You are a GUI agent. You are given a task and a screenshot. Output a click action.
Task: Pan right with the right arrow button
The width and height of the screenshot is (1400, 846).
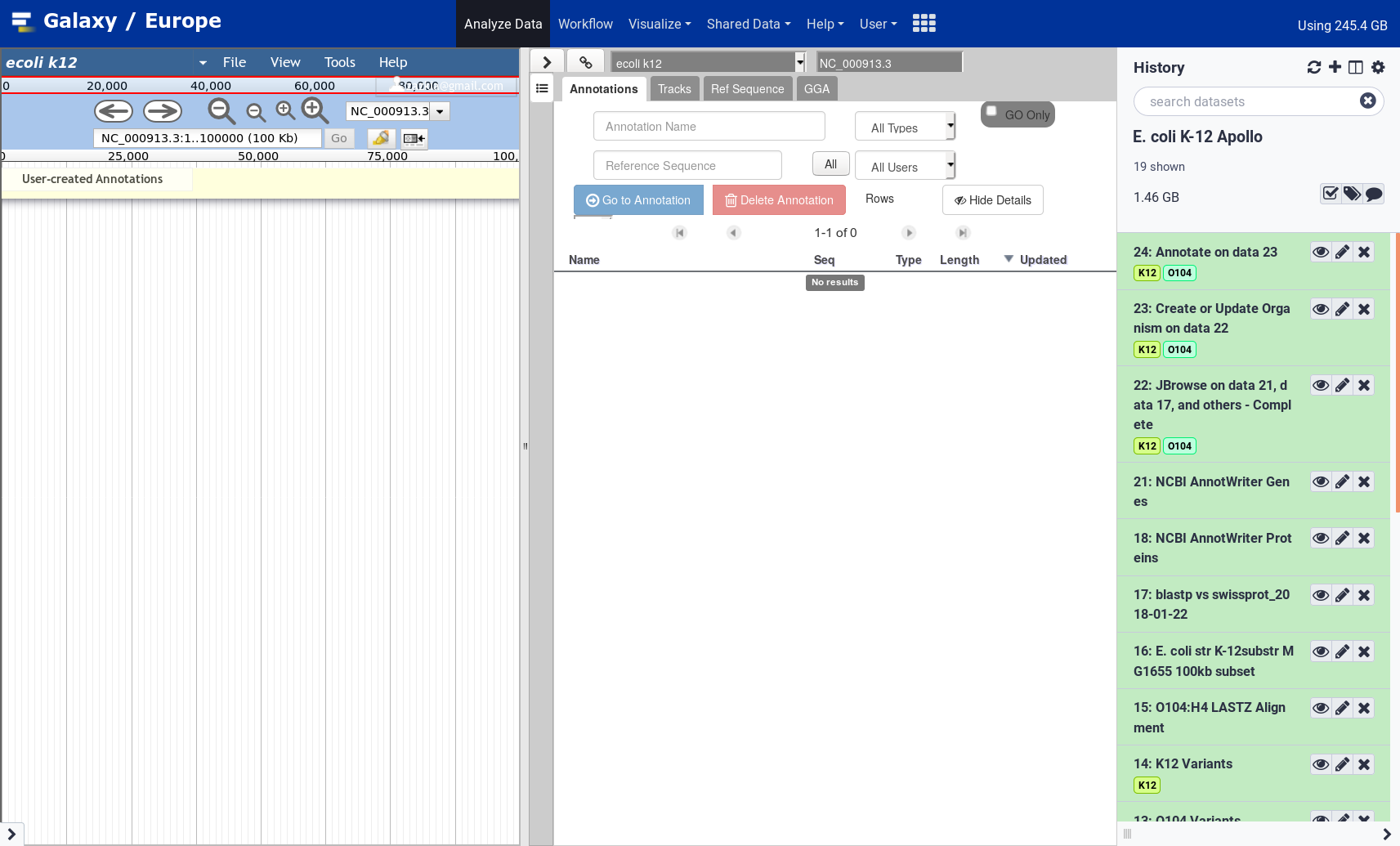pos(163,111)
